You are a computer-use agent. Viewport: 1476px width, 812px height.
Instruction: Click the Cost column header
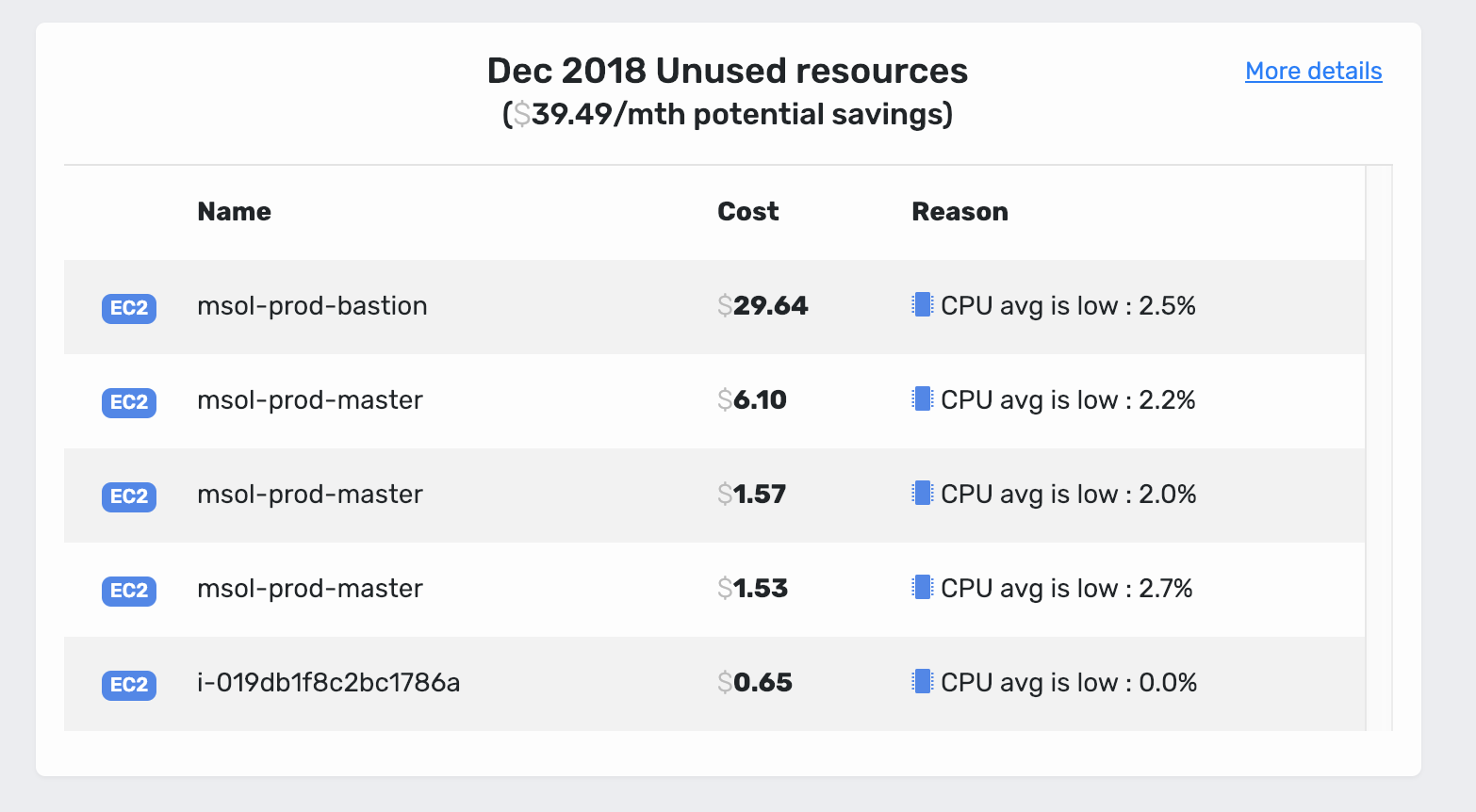click(x=747, y=212)
